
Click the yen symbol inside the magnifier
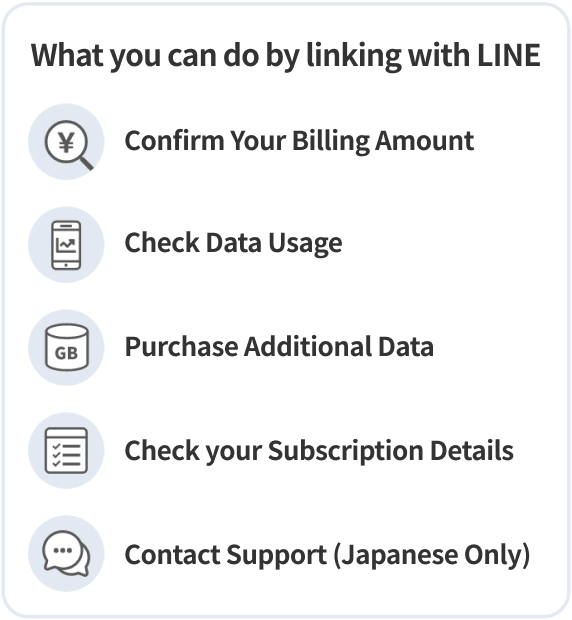coord(66,142)
